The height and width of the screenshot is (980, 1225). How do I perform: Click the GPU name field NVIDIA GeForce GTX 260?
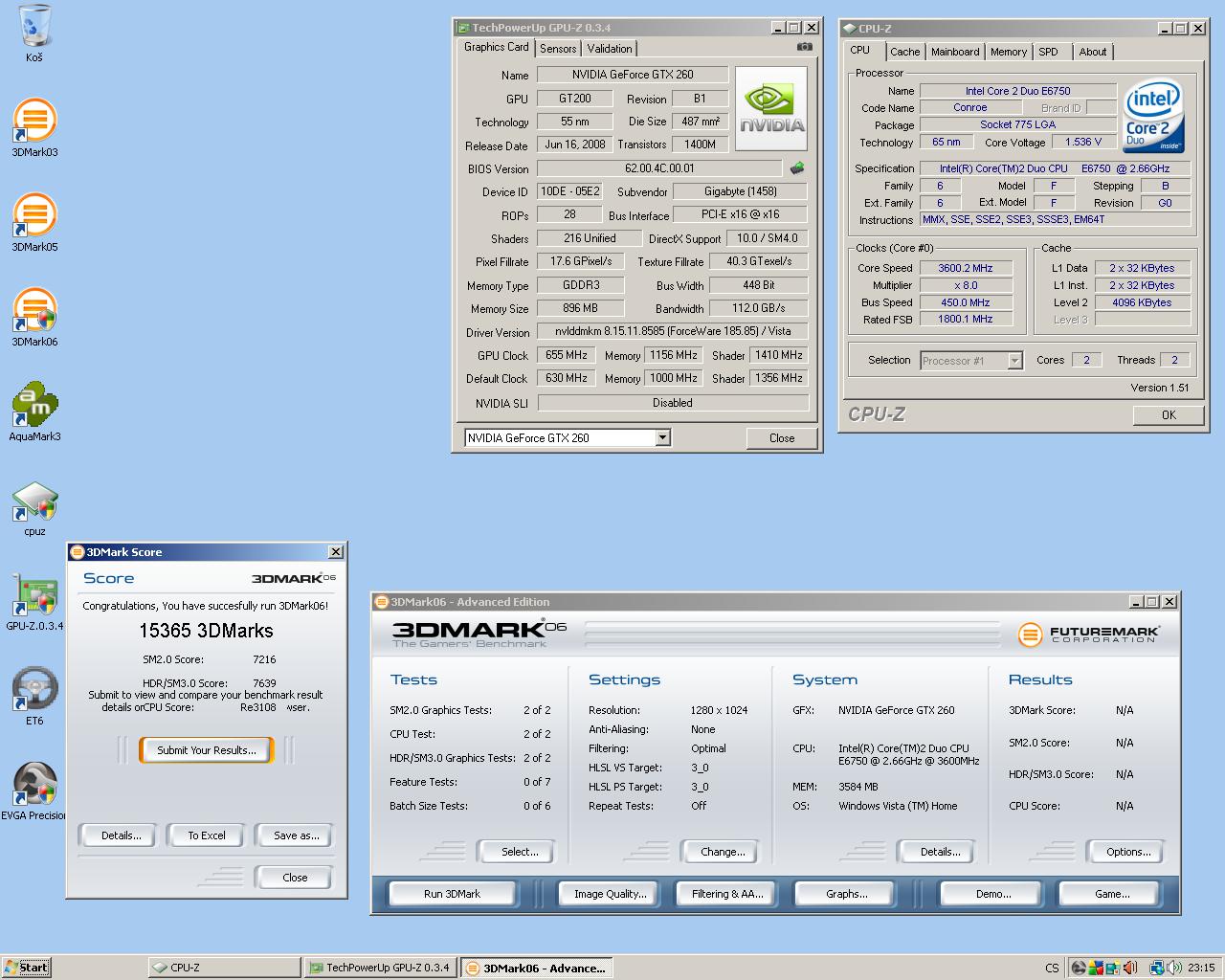pyautogui.click(x=633, y=75)
